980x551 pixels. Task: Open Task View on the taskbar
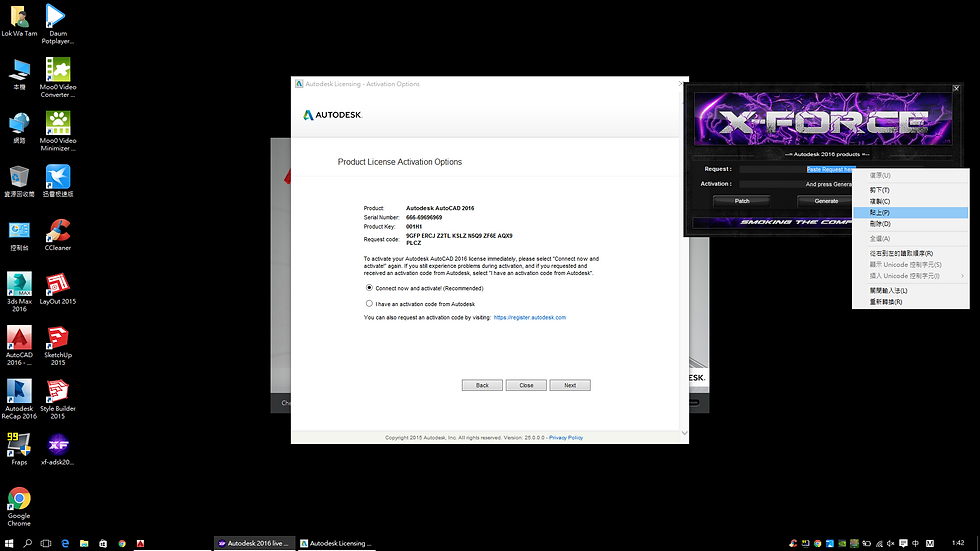click(46, 544)
